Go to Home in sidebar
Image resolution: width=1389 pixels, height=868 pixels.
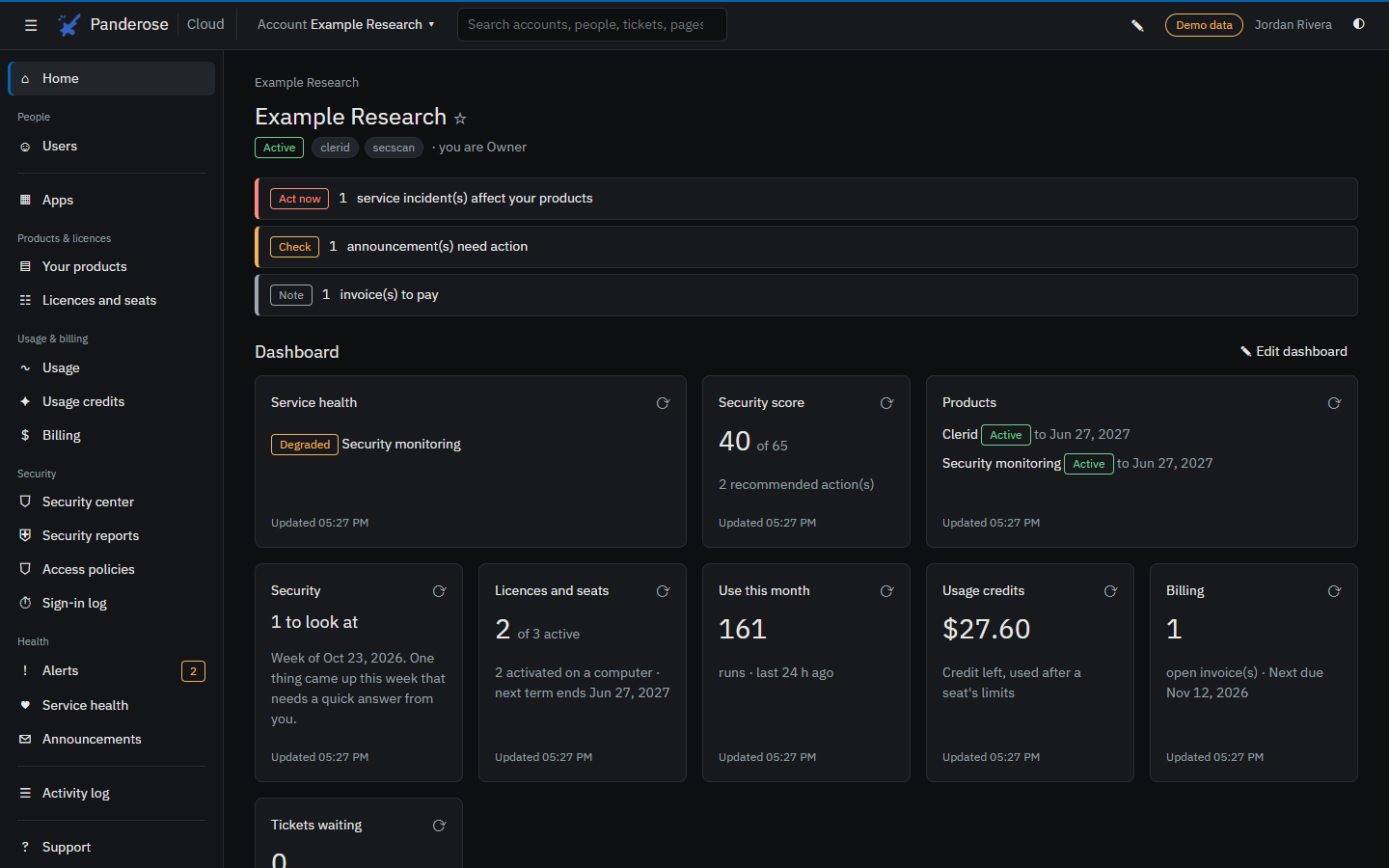111,79
